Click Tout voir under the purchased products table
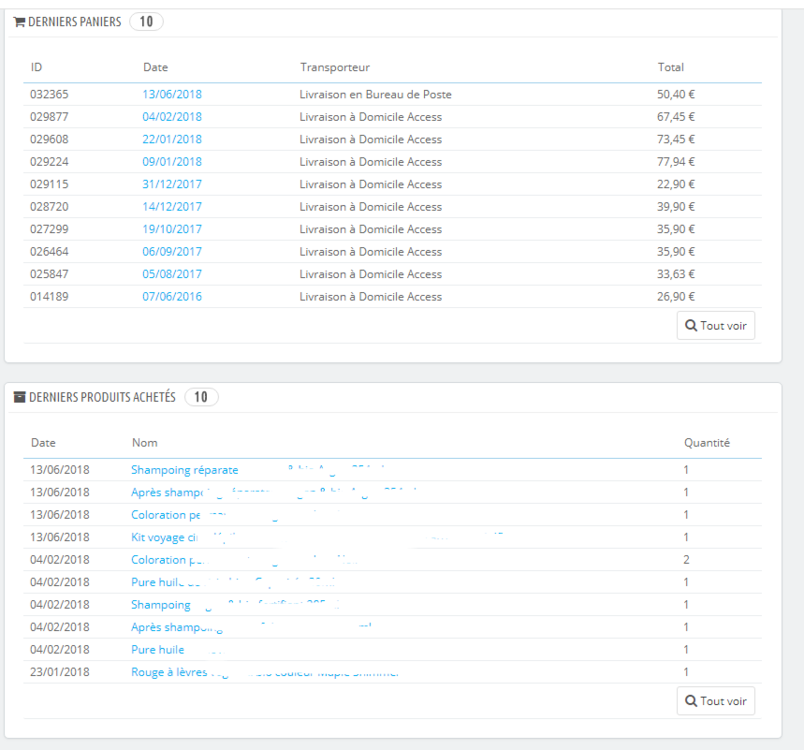Viewport: 804px width, 750px height. click(716, 701)
